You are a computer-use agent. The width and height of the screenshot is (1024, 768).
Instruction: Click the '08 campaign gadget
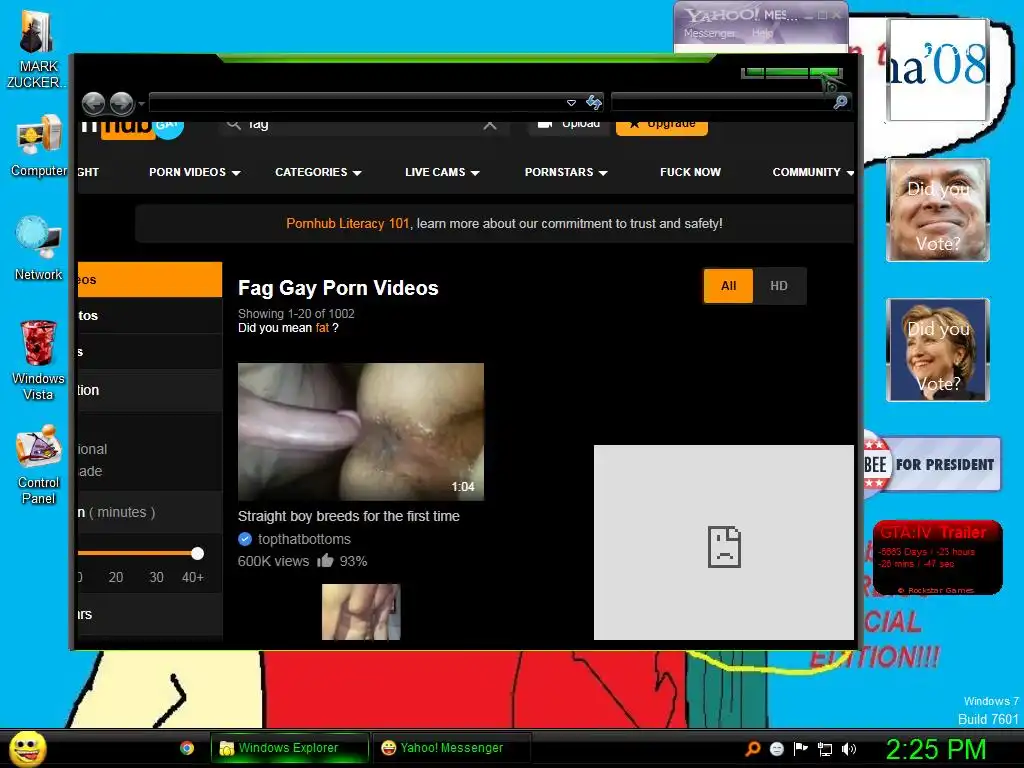coord(938,69)
